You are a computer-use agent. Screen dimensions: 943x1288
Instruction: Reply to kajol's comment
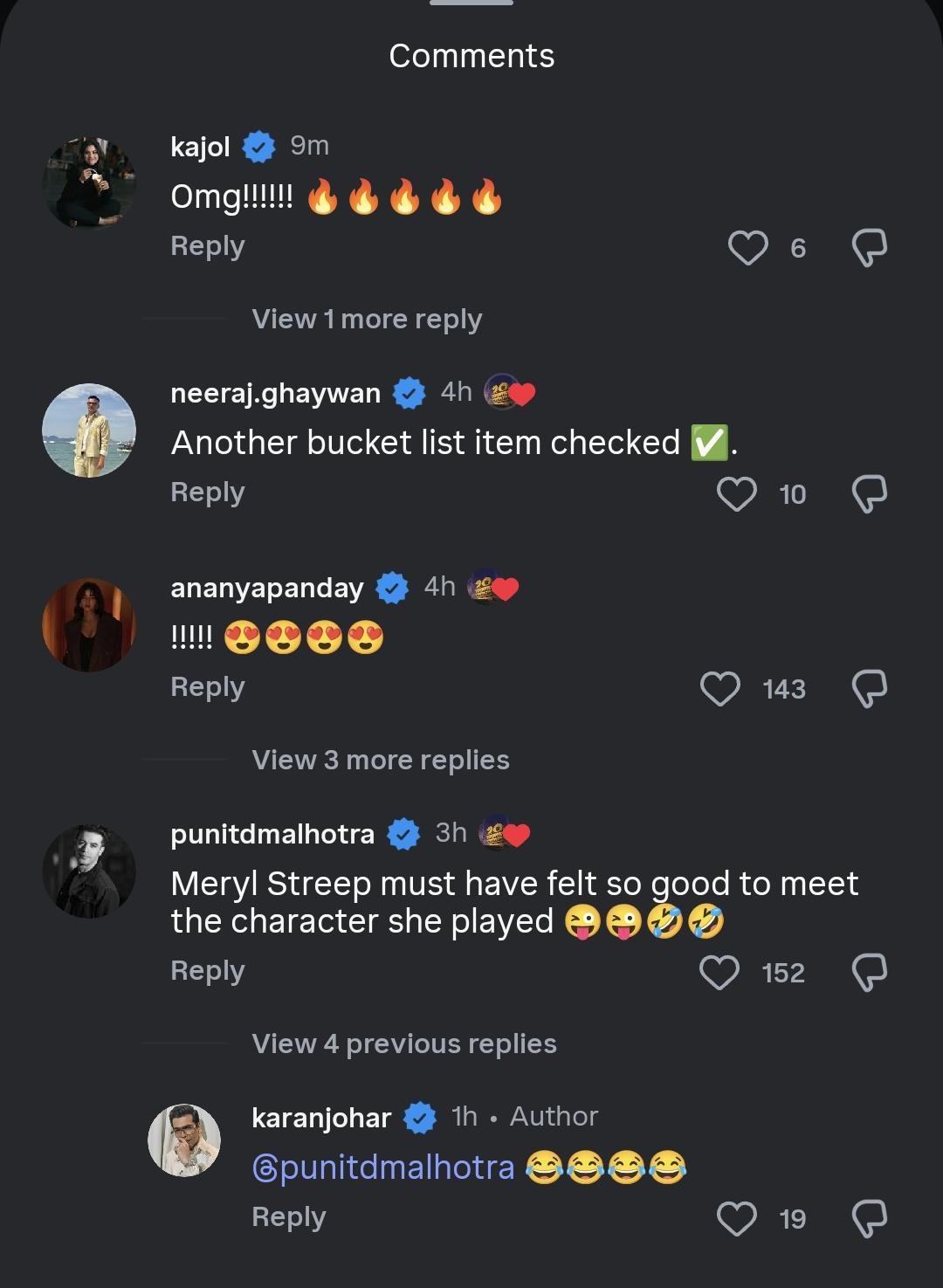click(208, 246)
